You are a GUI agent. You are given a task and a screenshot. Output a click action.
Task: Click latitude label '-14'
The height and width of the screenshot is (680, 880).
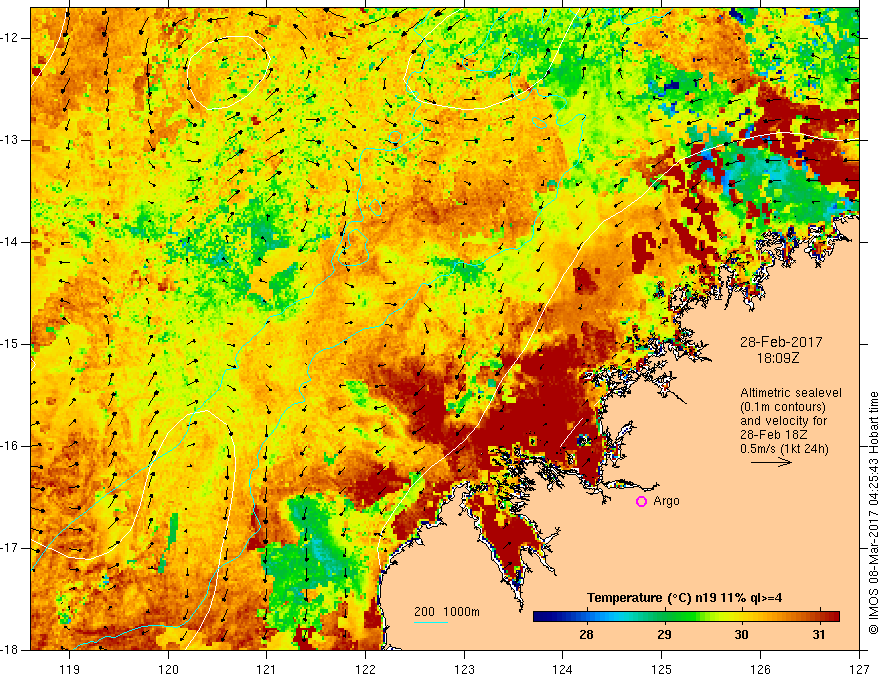10,242
